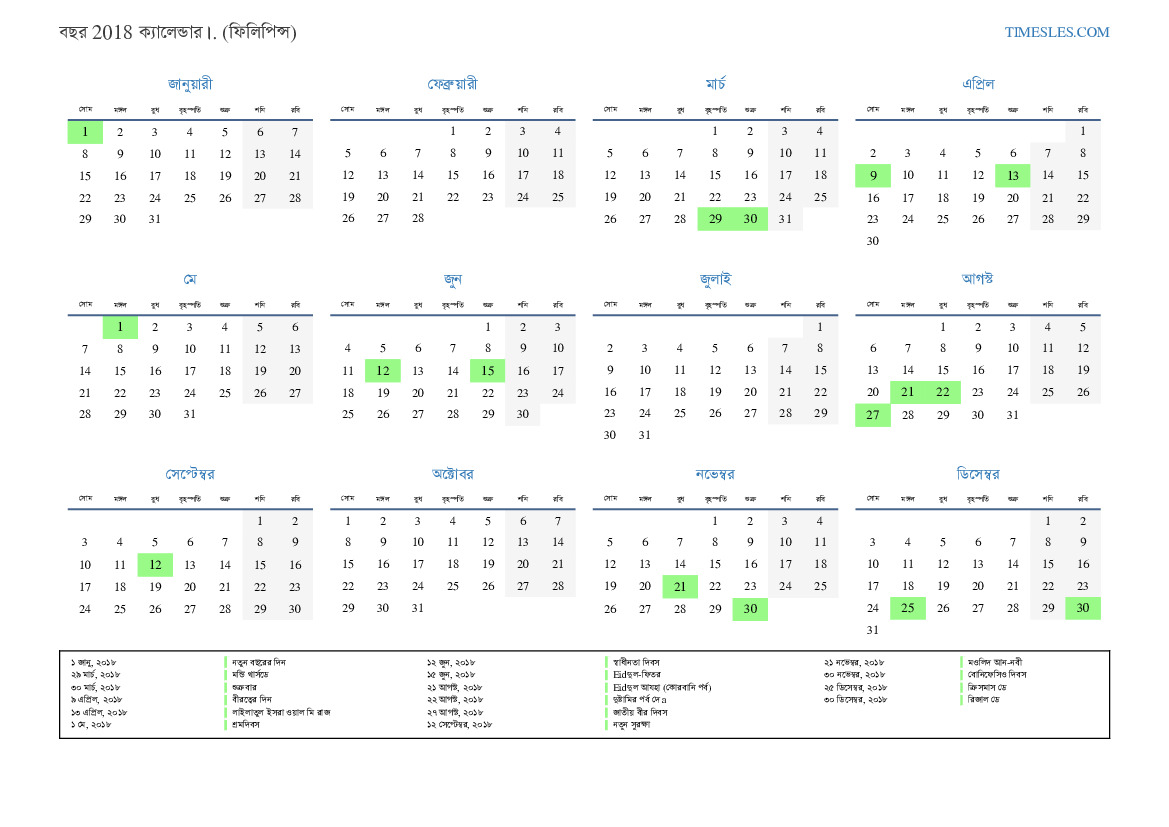
Task: Click green marker beside 'শ্রমদিবস' legend entry
Action: click(x=226, y=724)
